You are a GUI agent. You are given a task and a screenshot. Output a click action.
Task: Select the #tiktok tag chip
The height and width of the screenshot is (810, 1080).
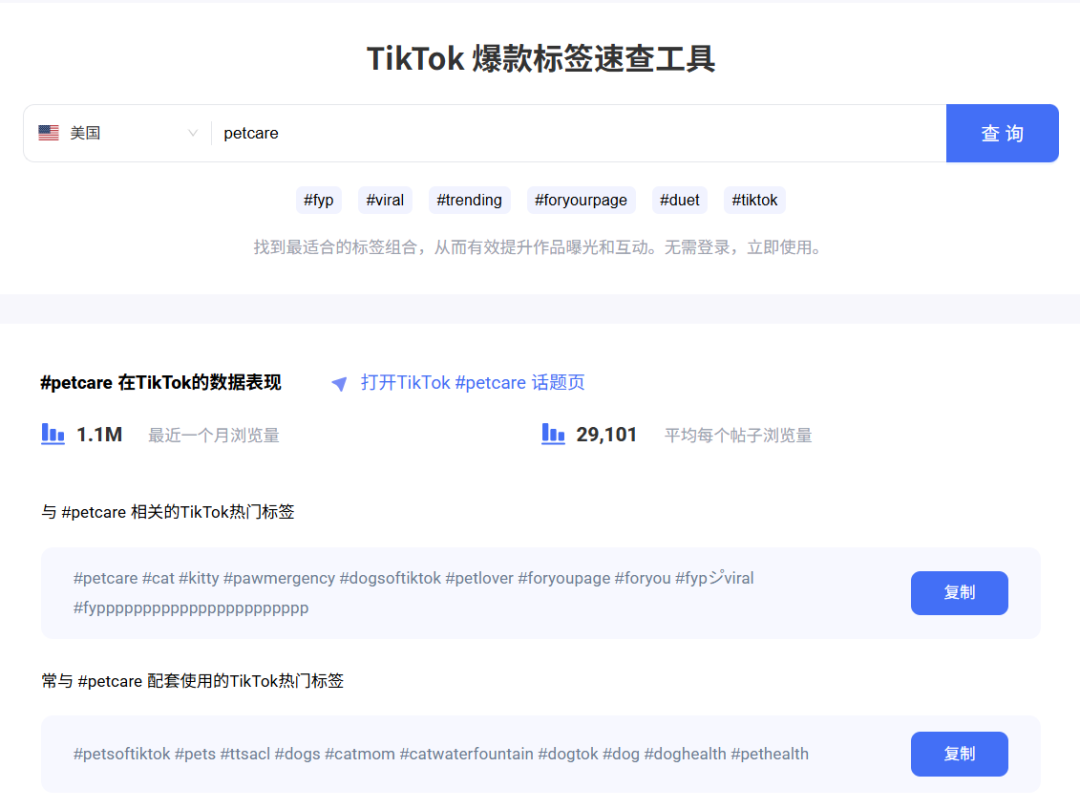(x=754, y=200)
